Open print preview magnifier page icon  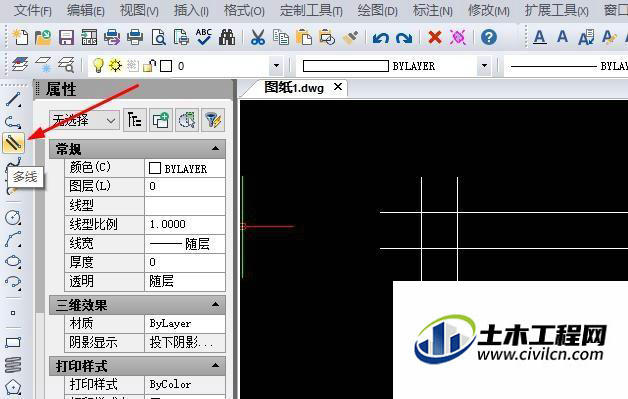click(159, 37)
